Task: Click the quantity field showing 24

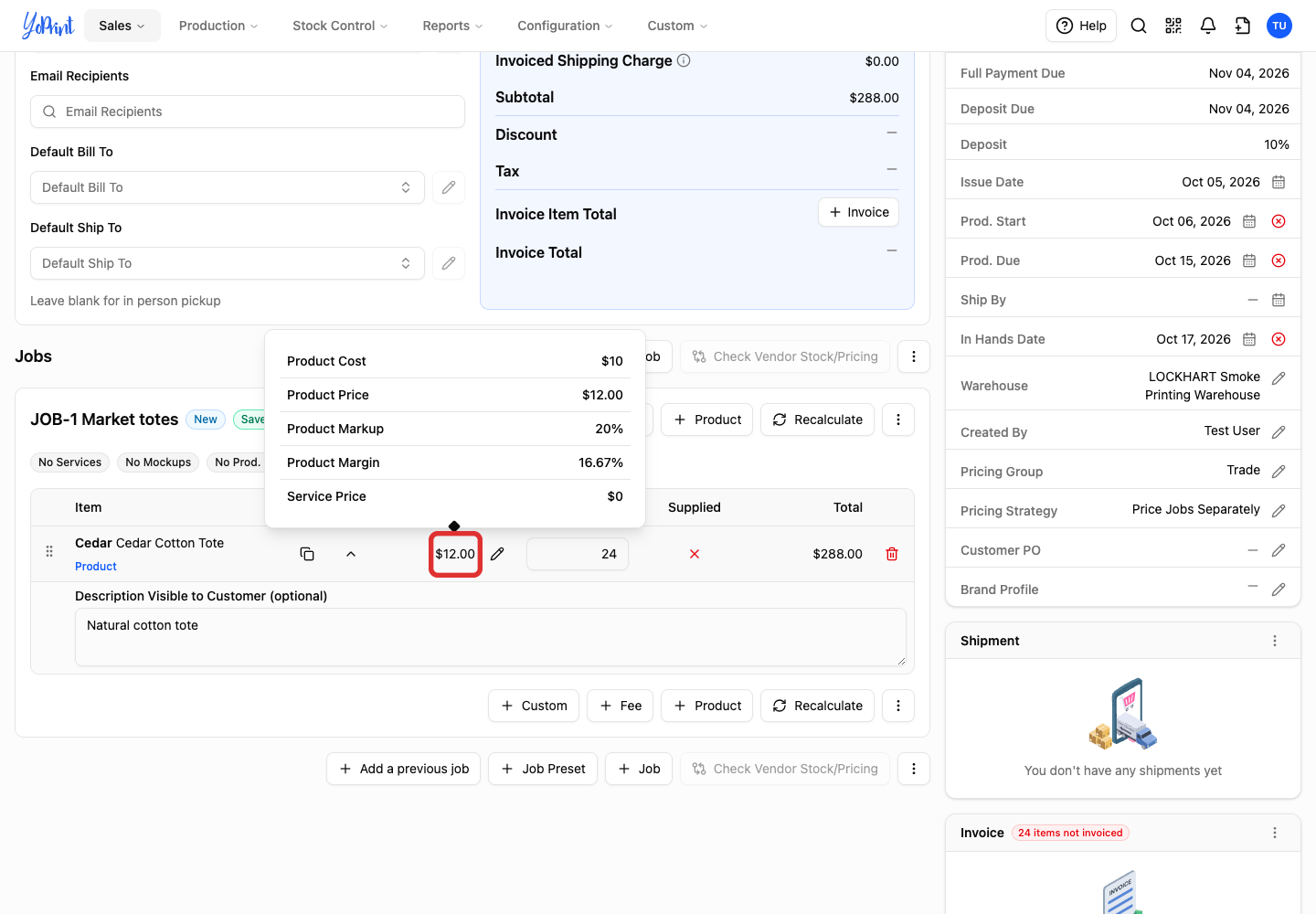Action: 578,554
